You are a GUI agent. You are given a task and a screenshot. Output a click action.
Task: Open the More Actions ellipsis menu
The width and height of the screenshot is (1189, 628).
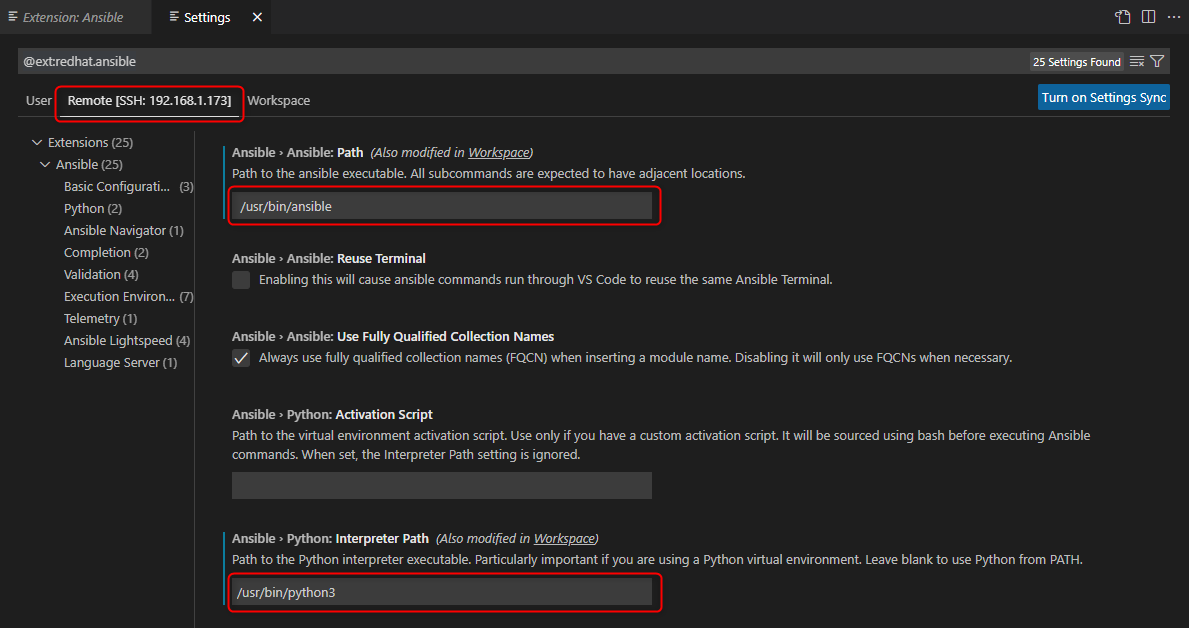coord(1174,17)
